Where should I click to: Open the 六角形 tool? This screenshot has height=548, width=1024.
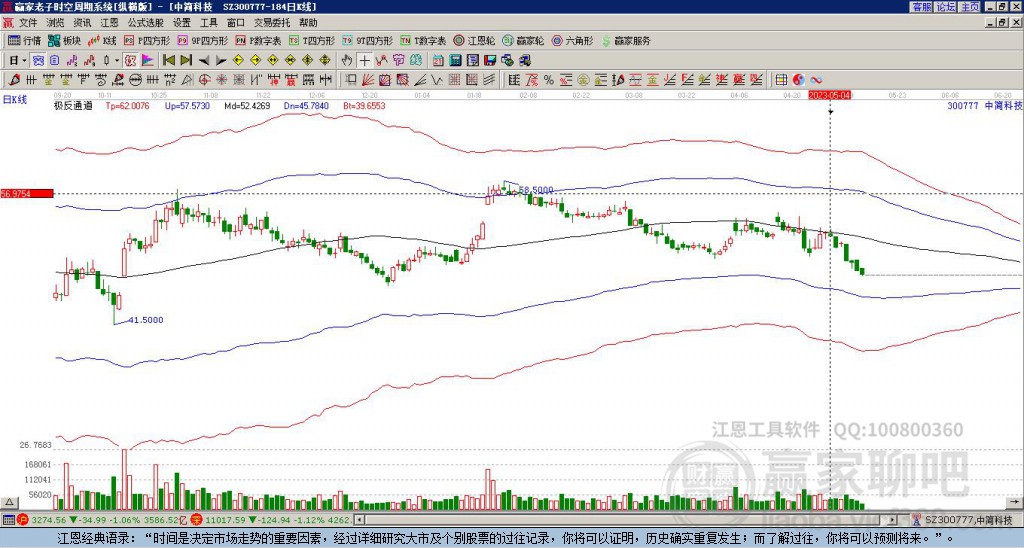[572, 40]
